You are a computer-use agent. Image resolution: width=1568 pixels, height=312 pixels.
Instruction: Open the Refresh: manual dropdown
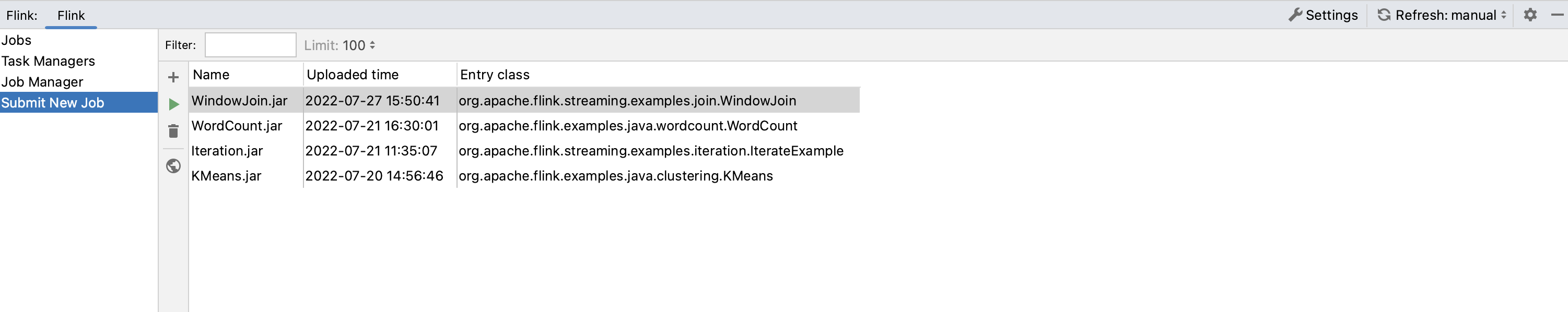tap(1442, 15)
